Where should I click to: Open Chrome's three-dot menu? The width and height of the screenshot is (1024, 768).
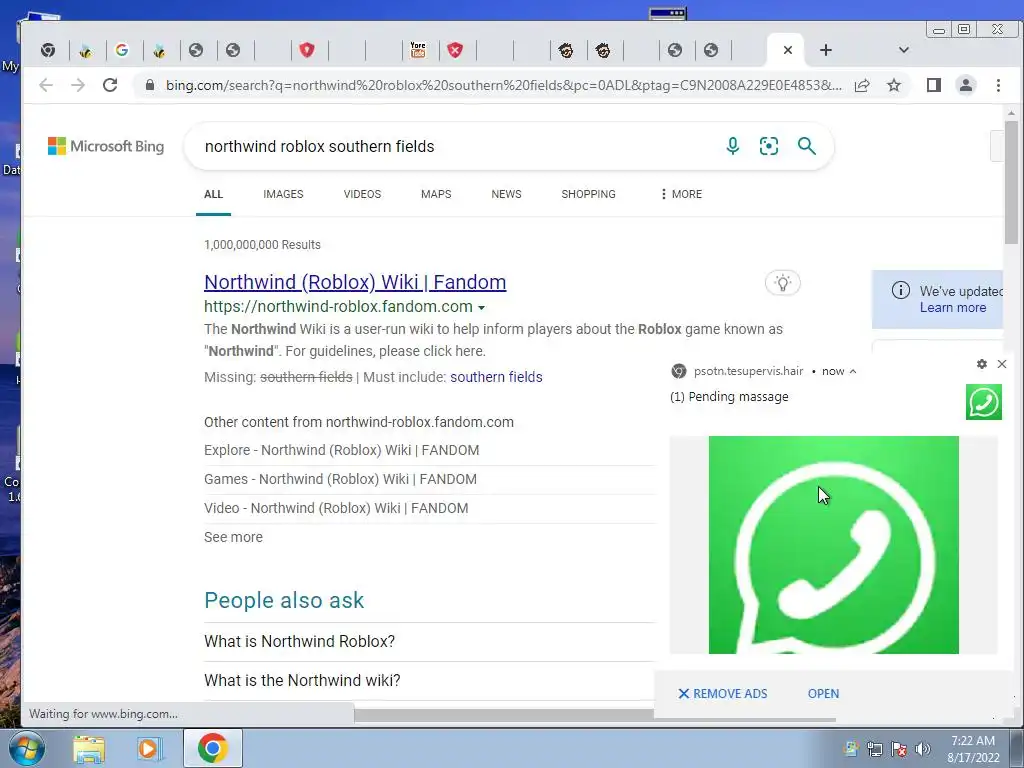coord(998,85)
